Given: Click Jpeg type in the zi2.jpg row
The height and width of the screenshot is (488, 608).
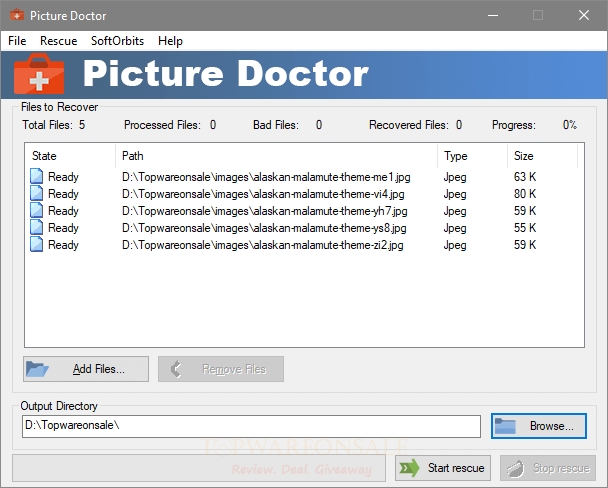Looking at the screenshot, I should [455, 245].
